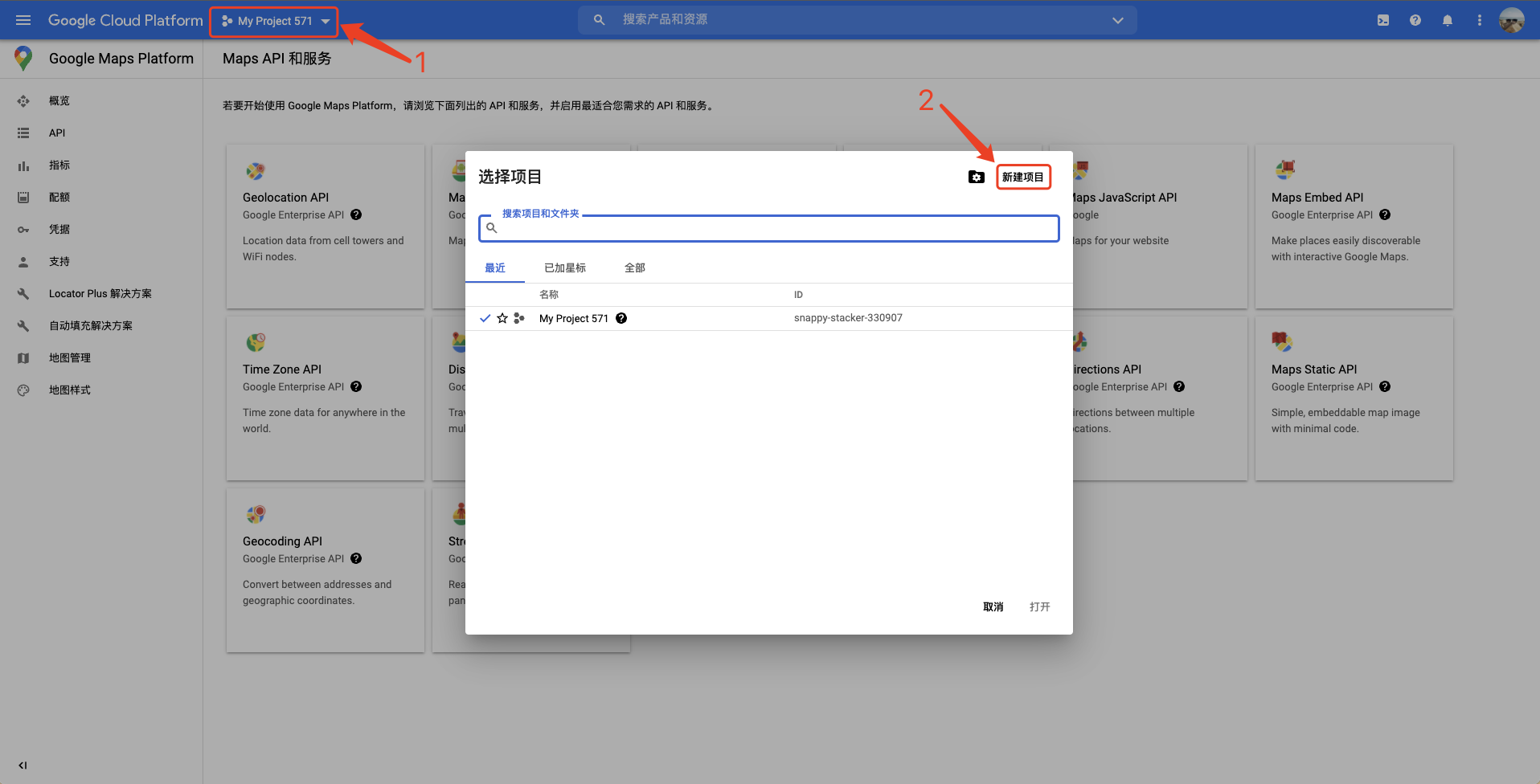Select My Project 571 in the list
The image size is (1540, 784).
pyautogui.click(x=573, y=318)
